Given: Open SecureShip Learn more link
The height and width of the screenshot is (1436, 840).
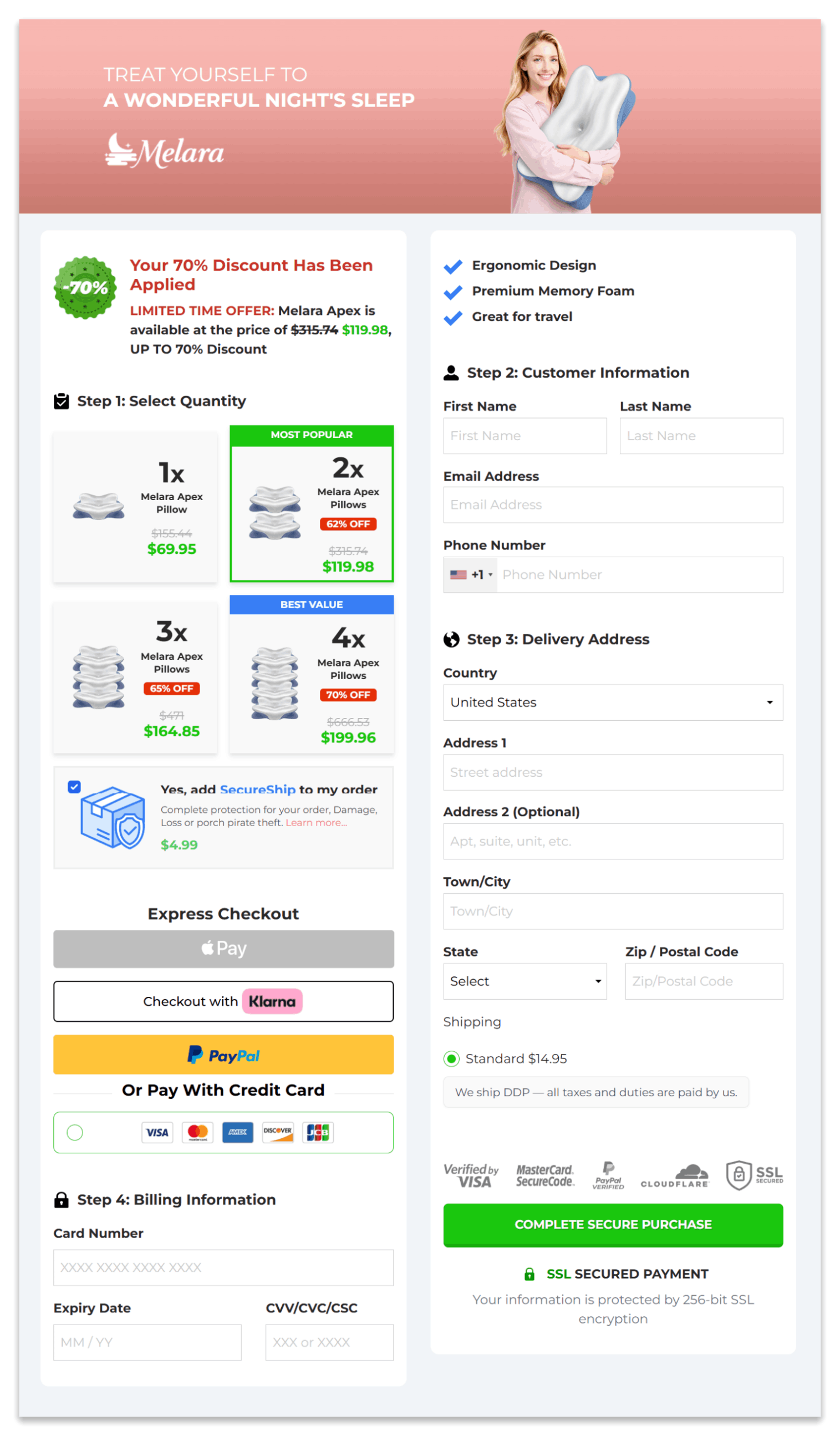Looking at the screenshot, I should point(316,823).
